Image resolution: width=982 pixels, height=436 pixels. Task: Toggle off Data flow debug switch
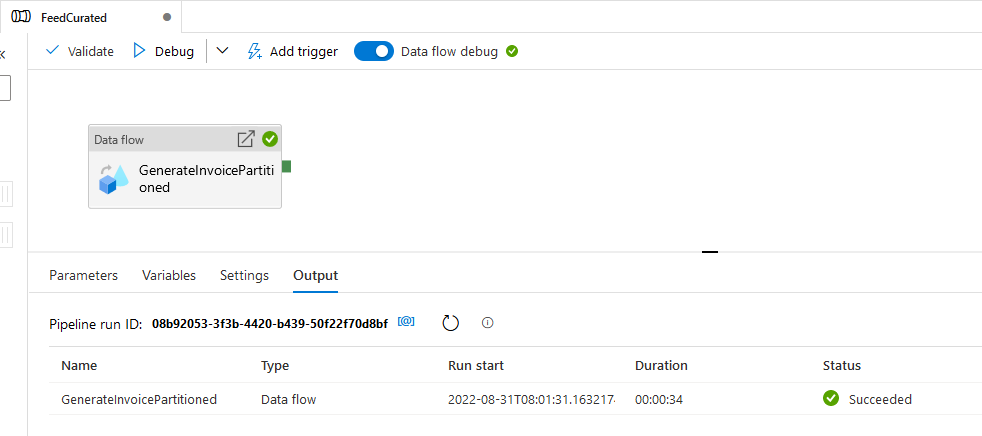[x=374, y=51]
